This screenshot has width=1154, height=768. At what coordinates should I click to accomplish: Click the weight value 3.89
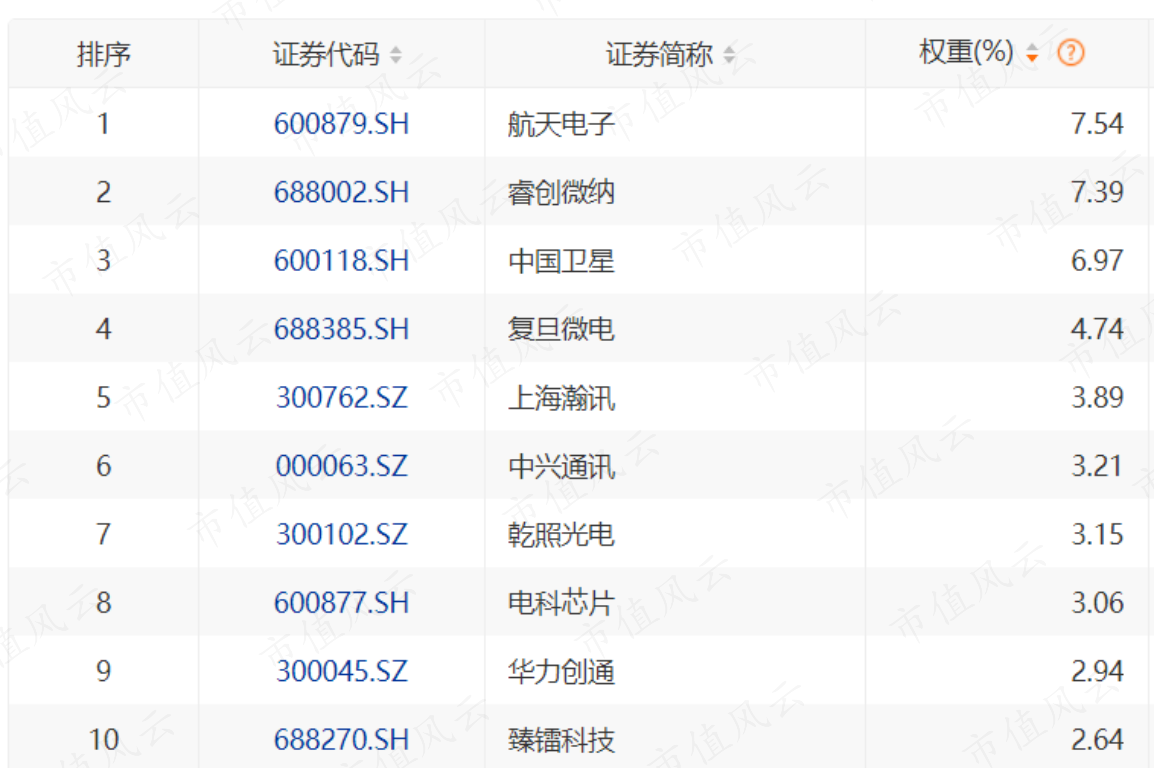1097,397
